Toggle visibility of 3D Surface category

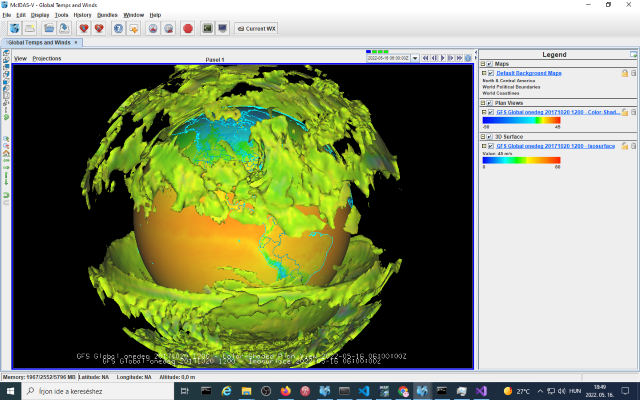489,137
